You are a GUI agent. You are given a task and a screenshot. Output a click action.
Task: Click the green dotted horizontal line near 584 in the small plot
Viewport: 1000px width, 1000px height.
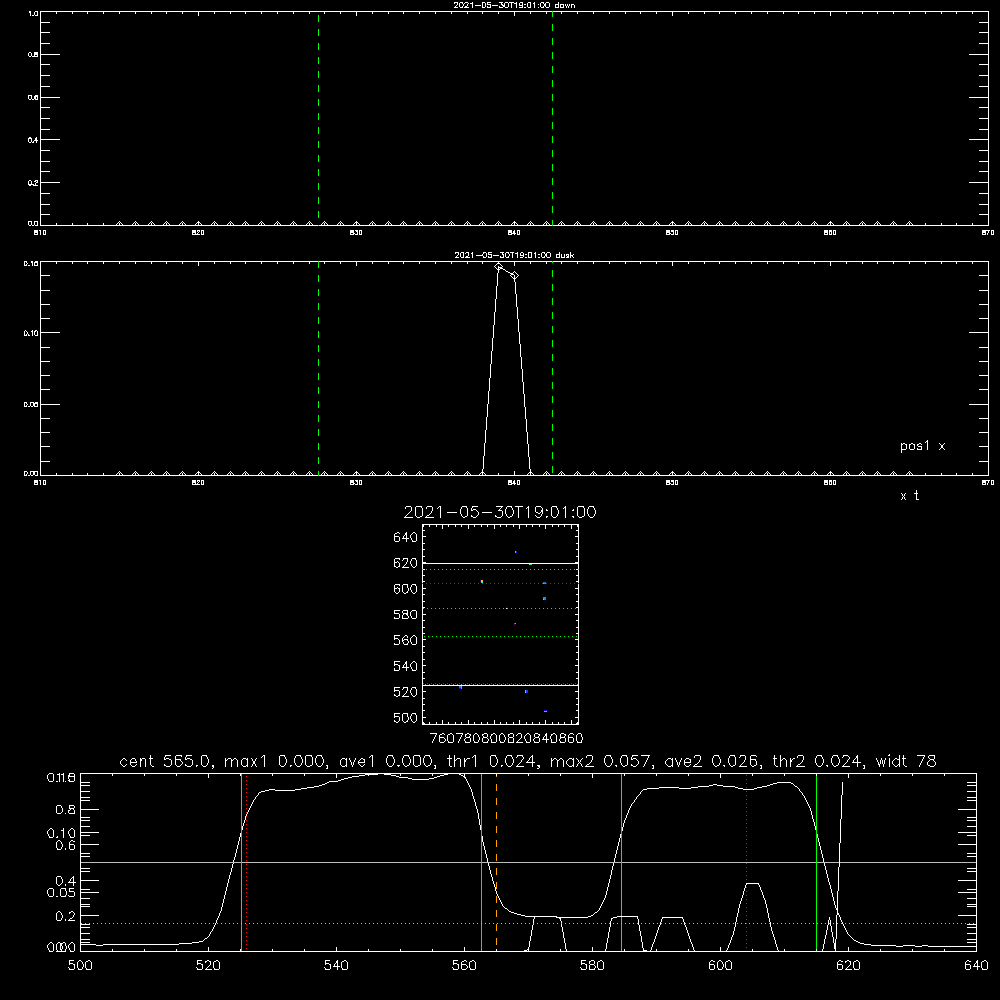coord(500,608)
